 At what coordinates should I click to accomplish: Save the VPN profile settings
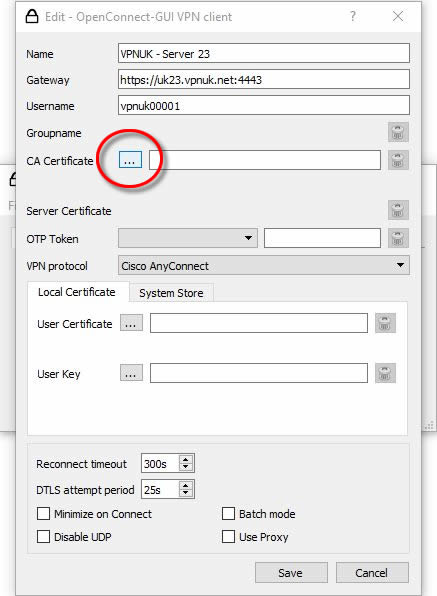coord(291,573)
